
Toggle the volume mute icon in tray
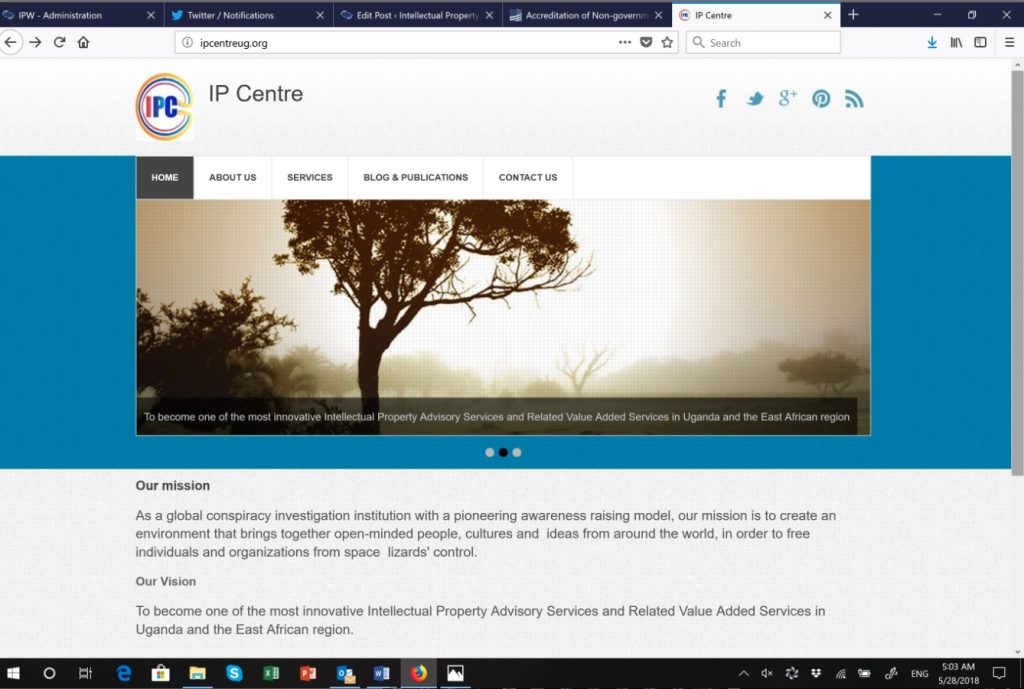point(767,673)
